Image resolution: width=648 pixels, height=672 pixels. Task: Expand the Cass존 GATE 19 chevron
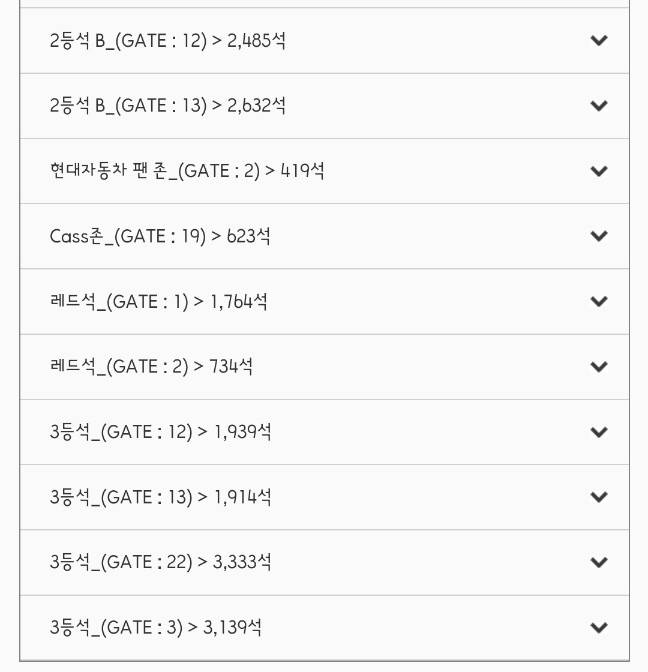click(599, 237)
